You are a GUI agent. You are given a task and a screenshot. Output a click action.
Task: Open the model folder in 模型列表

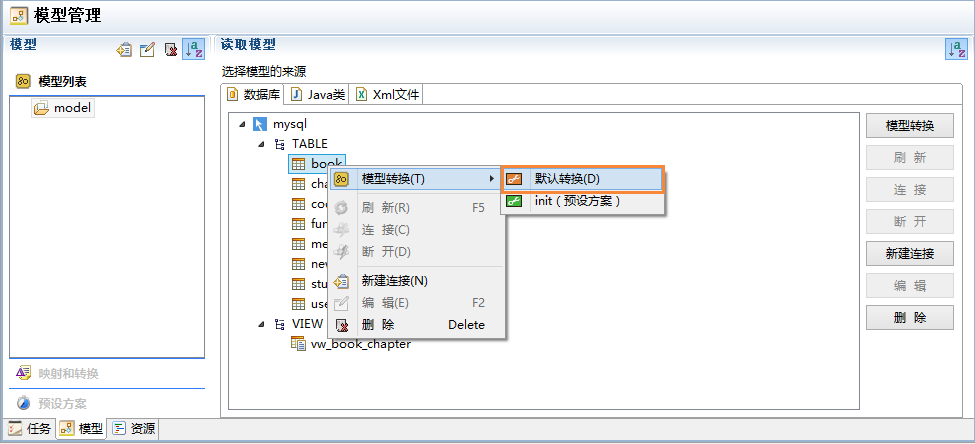pos(63,108)
